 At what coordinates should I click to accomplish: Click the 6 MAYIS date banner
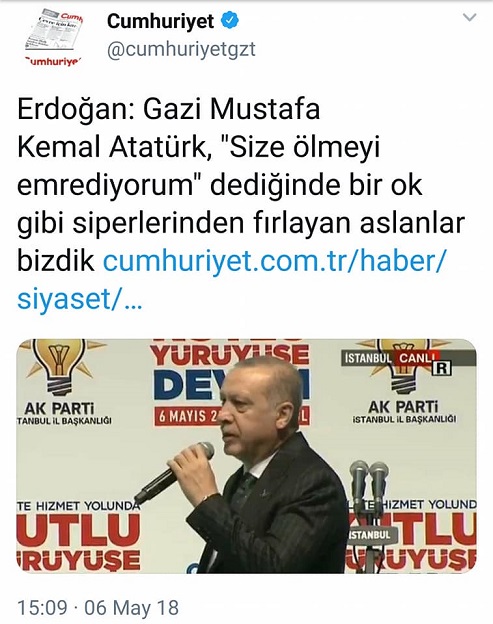(x=187, y=416)
